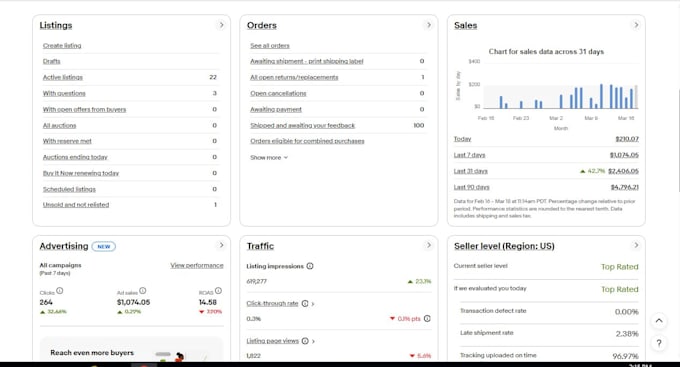Click the page vertical scrollbar

pyautogui.click(x=678, y=140)
